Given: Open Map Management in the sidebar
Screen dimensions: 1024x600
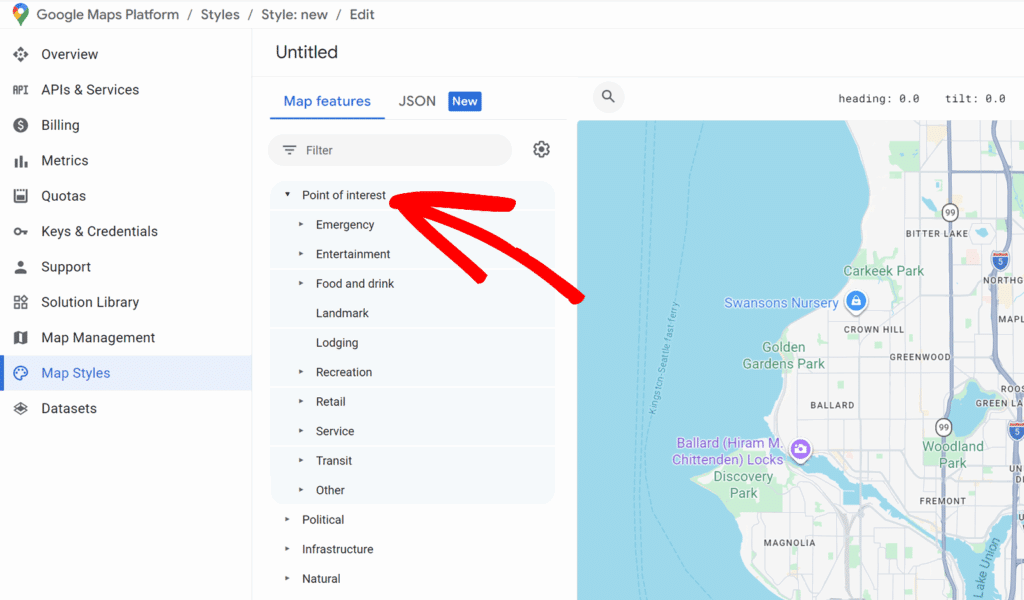Looking at the screenshot, I should point(98,338).
